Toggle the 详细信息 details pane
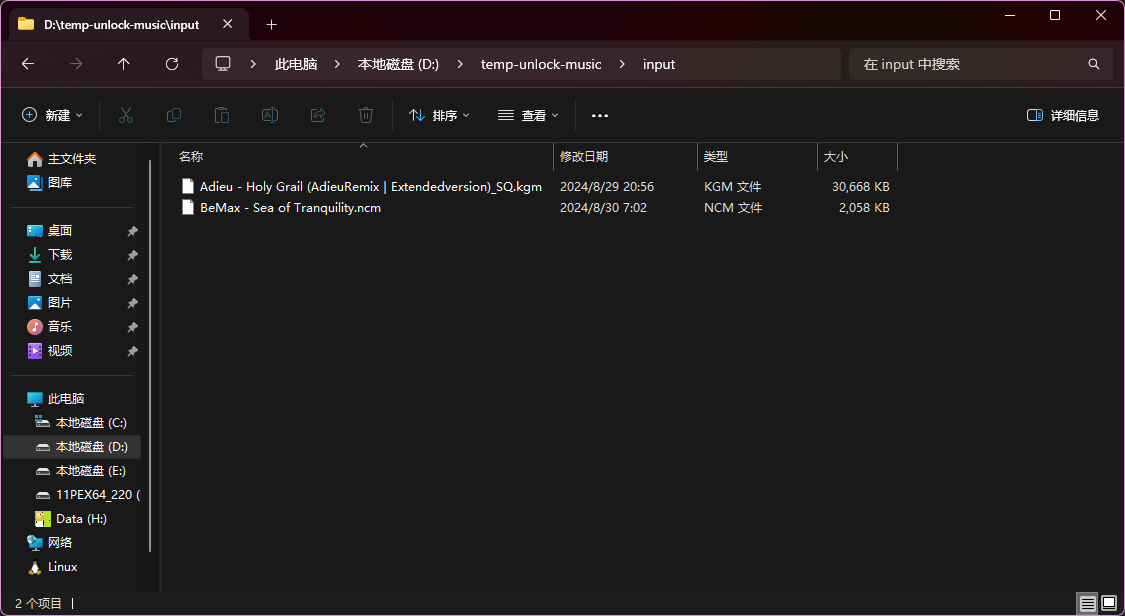Image resolution: width=1125 pixels, height=616 pixels. (1063, 115)
